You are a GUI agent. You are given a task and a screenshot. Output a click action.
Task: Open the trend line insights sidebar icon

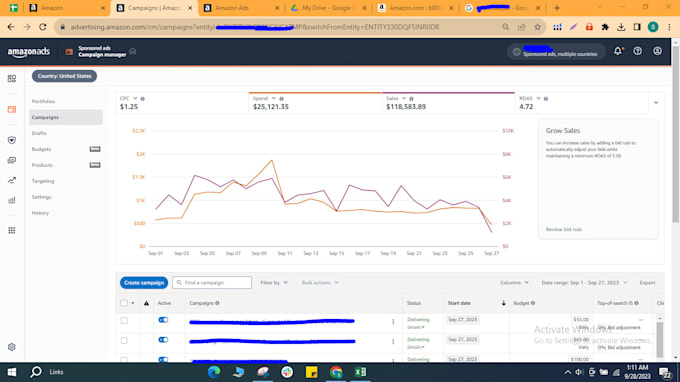[x=12, y=180]
